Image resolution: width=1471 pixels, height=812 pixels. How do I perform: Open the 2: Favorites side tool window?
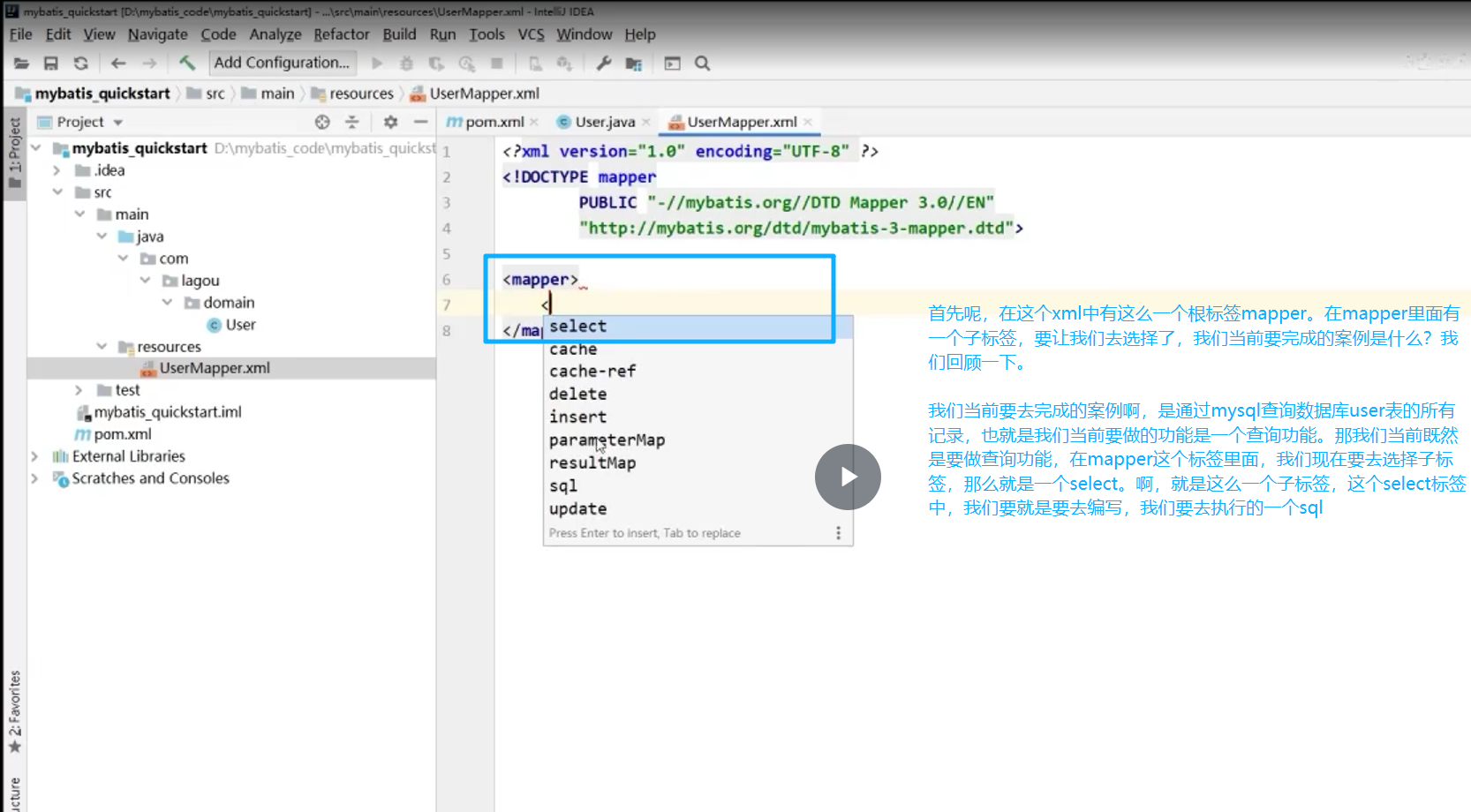point(14,711)
